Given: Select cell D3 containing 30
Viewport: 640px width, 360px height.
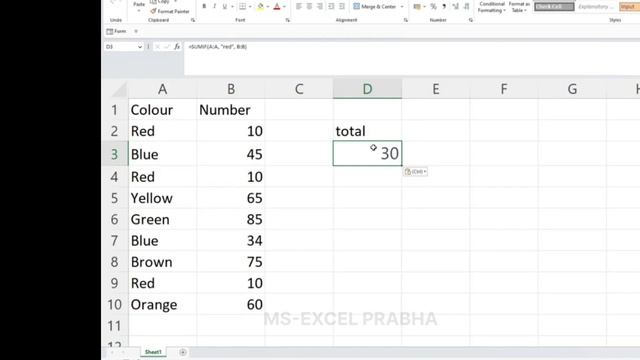Looking at the screenshot, I should (367, 153).
